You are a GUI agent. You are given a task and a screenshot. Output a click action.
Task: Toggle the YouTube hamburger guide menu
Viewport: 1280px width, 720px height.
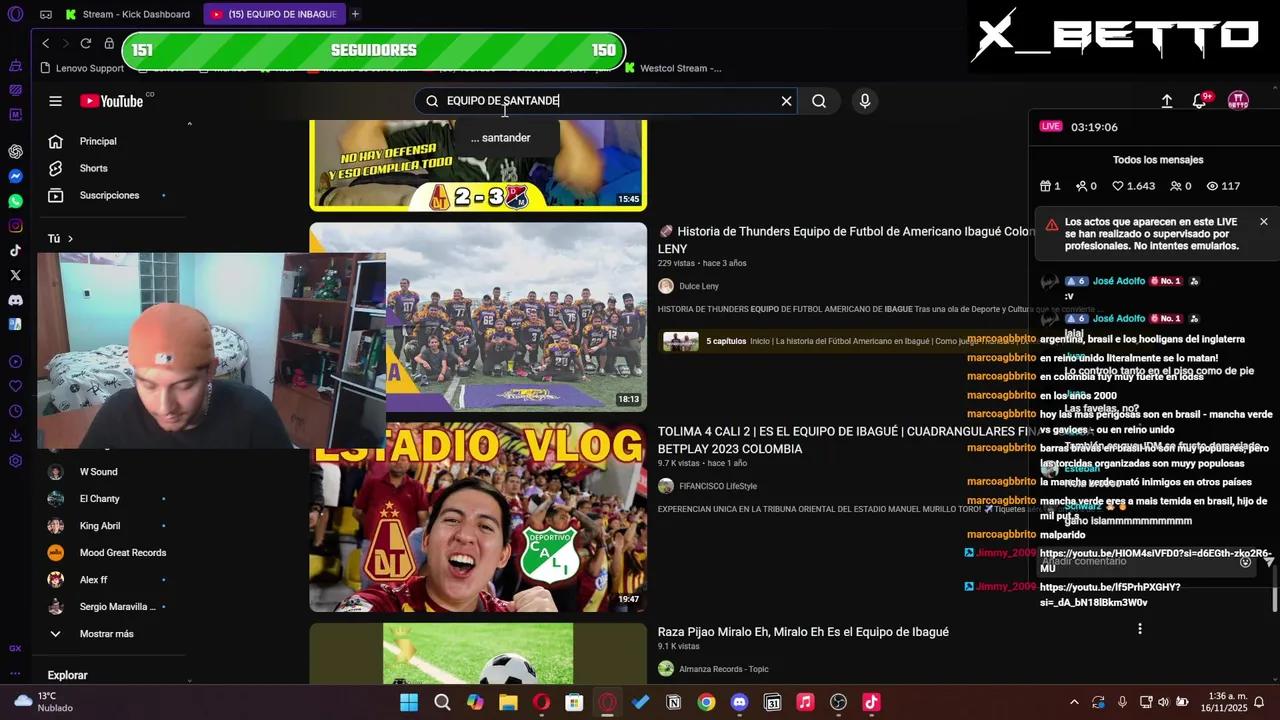click(55, 101)
